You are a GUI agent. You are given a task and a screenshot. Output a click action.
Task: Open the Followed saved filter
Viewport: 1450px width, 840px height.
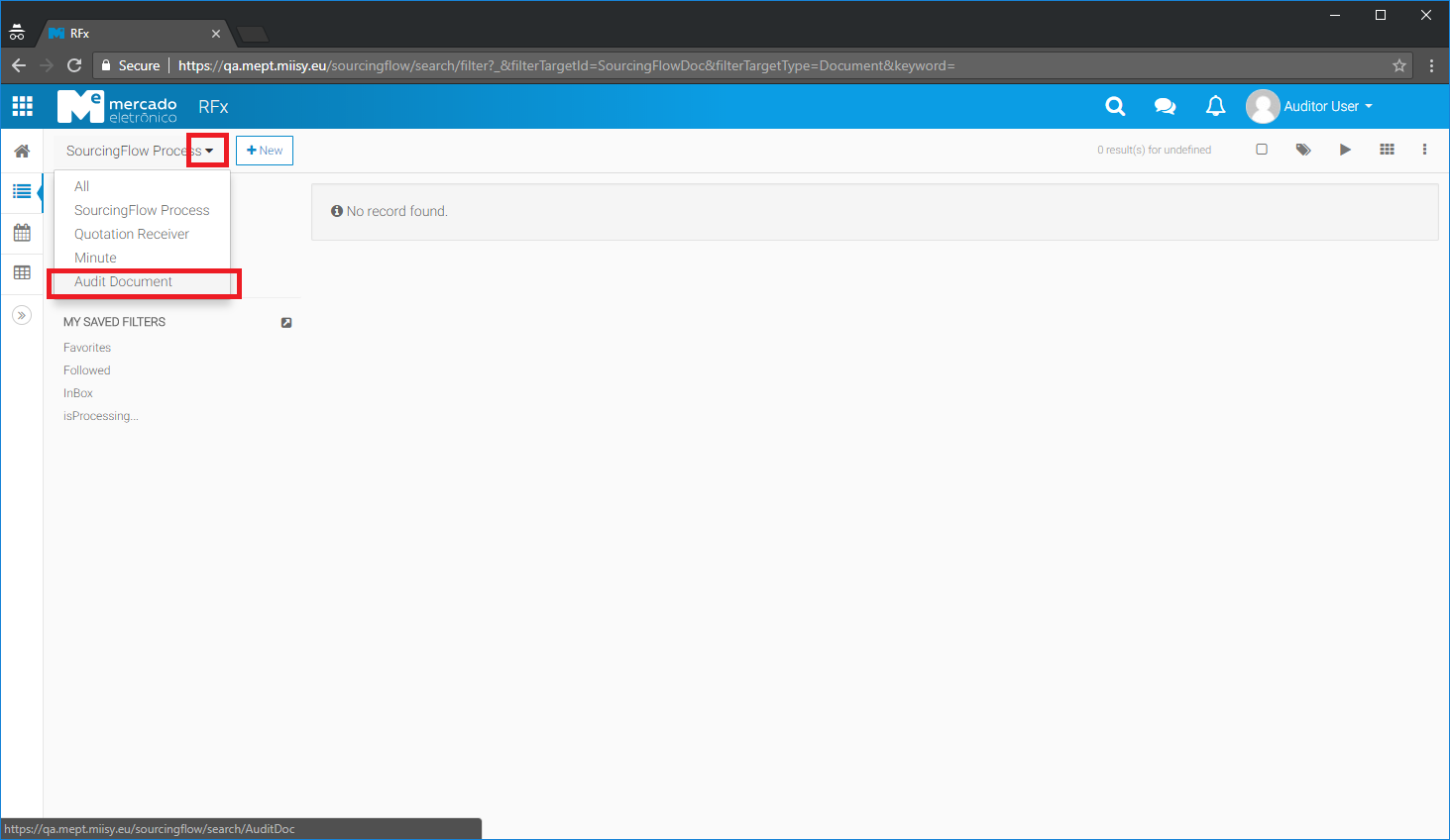87,370
